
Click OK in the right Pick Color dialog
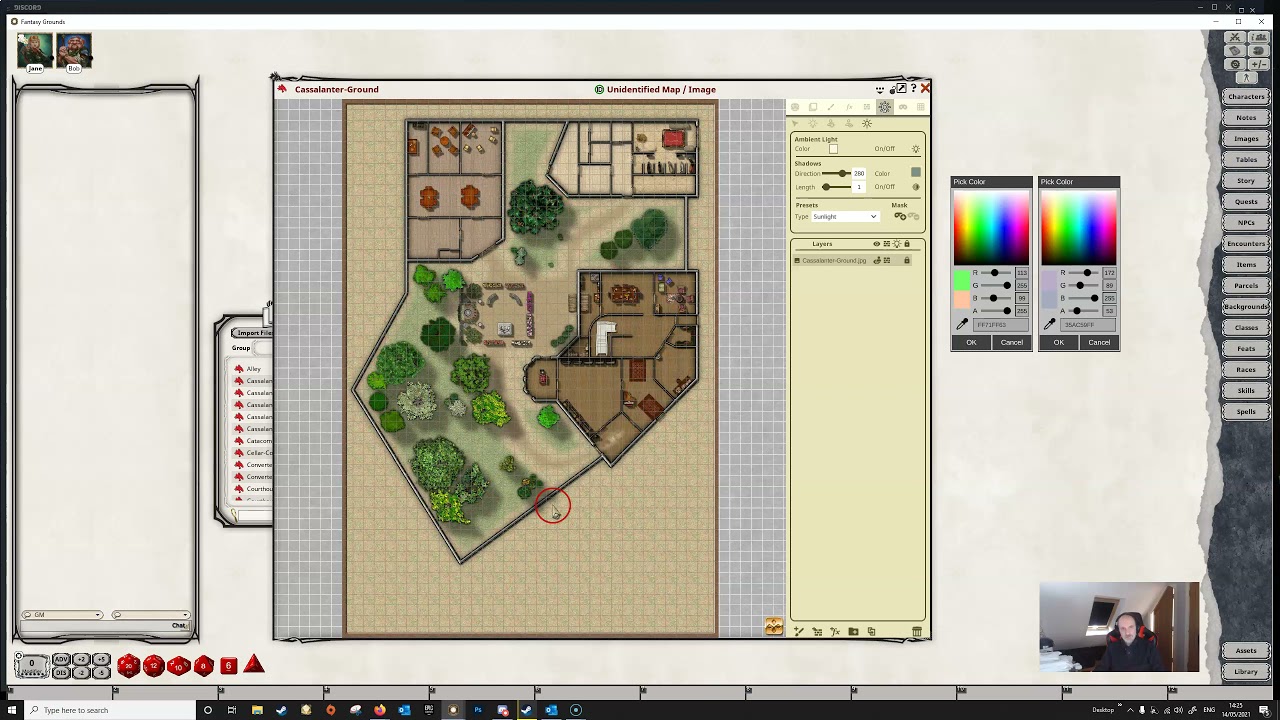(x=1058, y=342)
